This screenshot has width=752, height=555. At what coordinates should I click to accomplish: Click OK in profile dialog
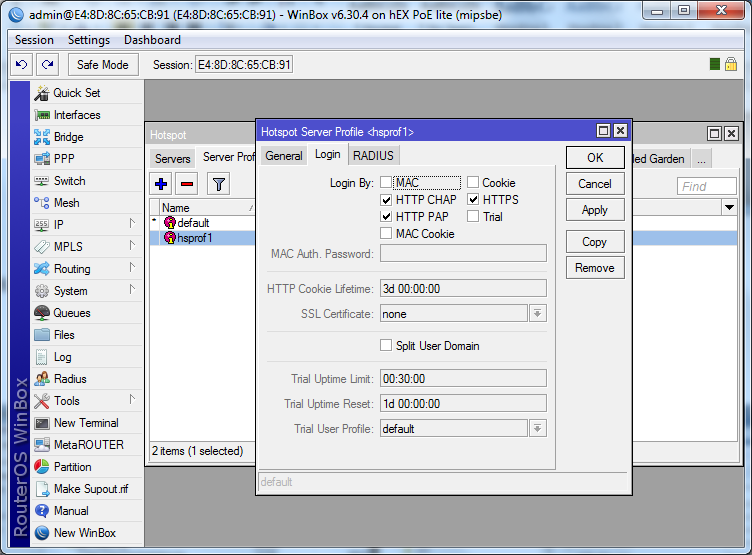point(595,158)
